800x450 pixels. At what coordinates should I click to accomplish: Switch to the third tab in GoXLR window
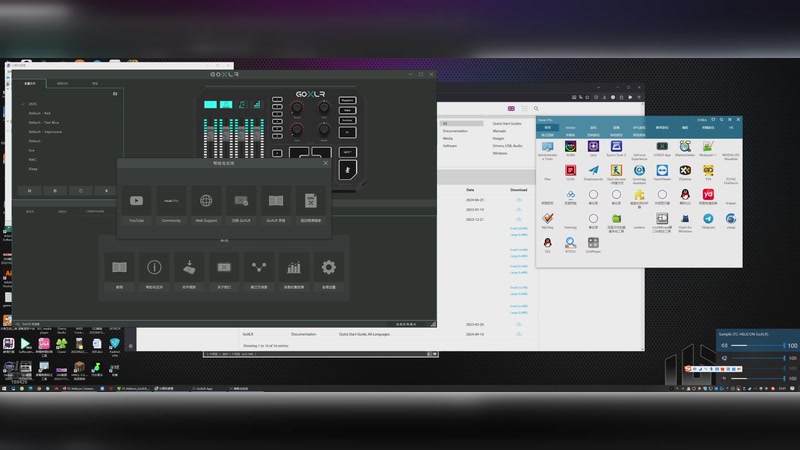coord(95,83)
